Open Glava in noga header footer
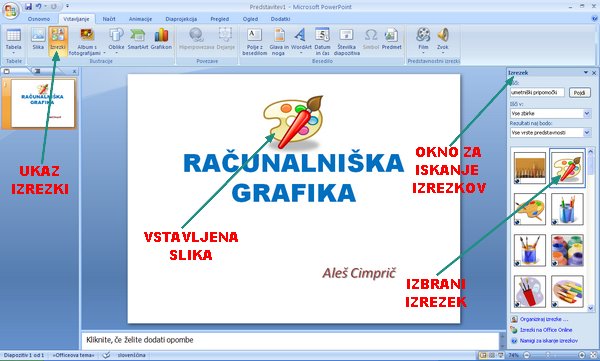The height and width of the screenshot is (361, 600). pyautogui.click(x=279, y=41)
